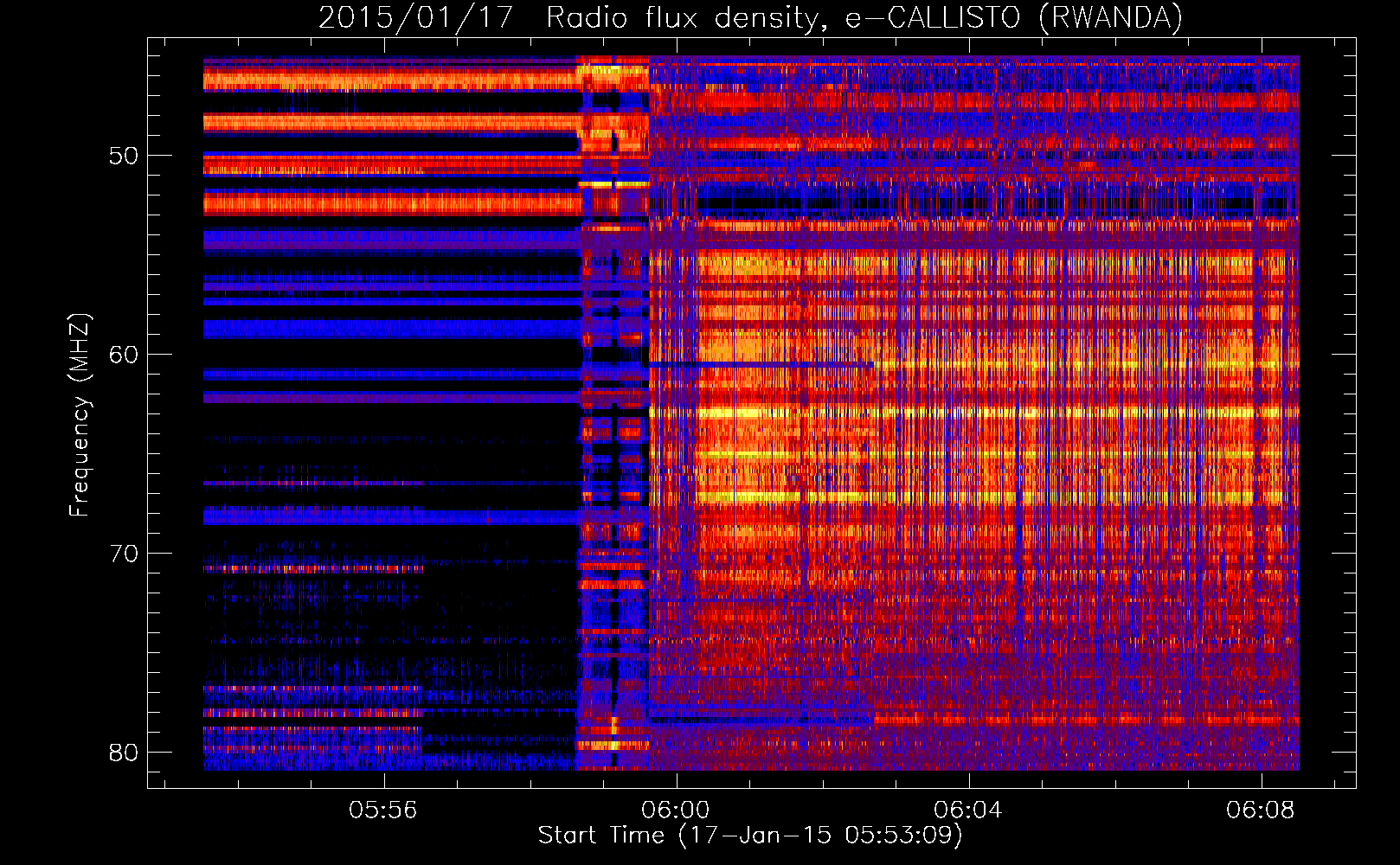Image resolution: width=1400 pixels, height=865 pixels.
Task: Click the 80 MHz tick label
Action: coord(124,753)
